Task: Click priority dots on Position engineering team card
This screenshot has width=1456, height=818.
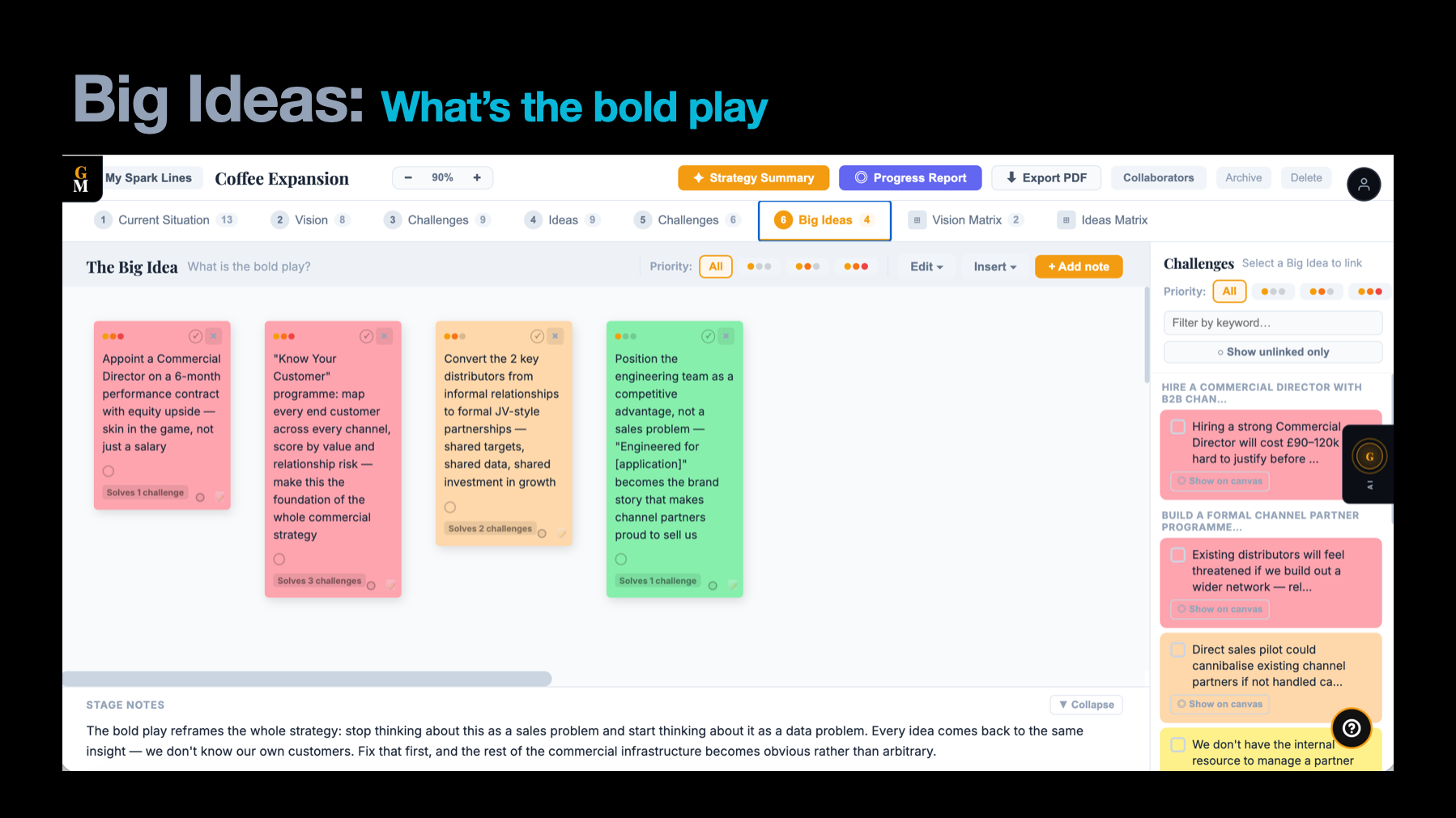Action: [626, 336]
